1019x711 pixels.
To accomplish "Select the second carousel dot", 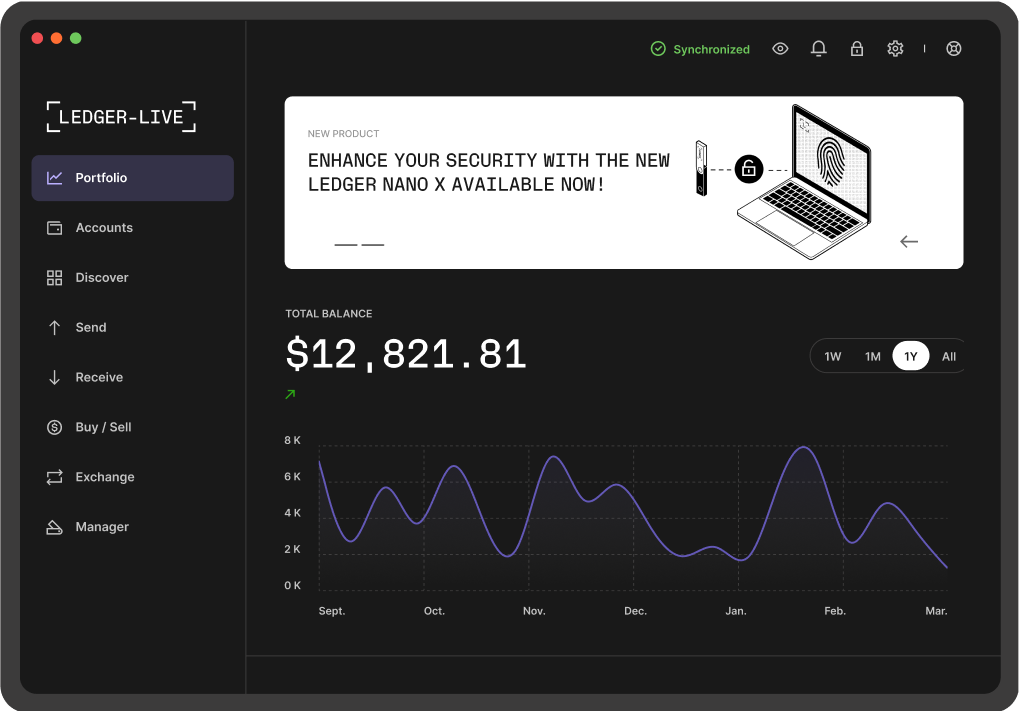I will tap(374, 244).
